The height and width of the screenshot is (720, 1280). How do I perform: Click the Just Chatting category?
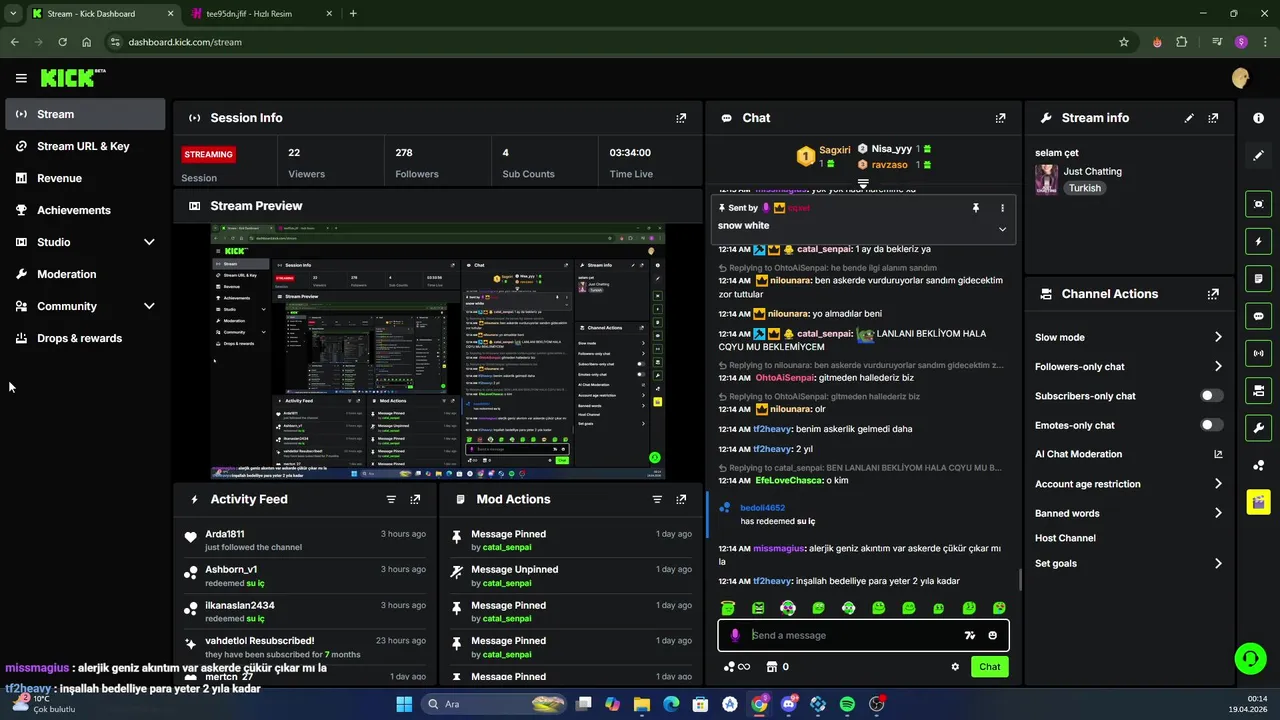click(x=1091, y=171)
